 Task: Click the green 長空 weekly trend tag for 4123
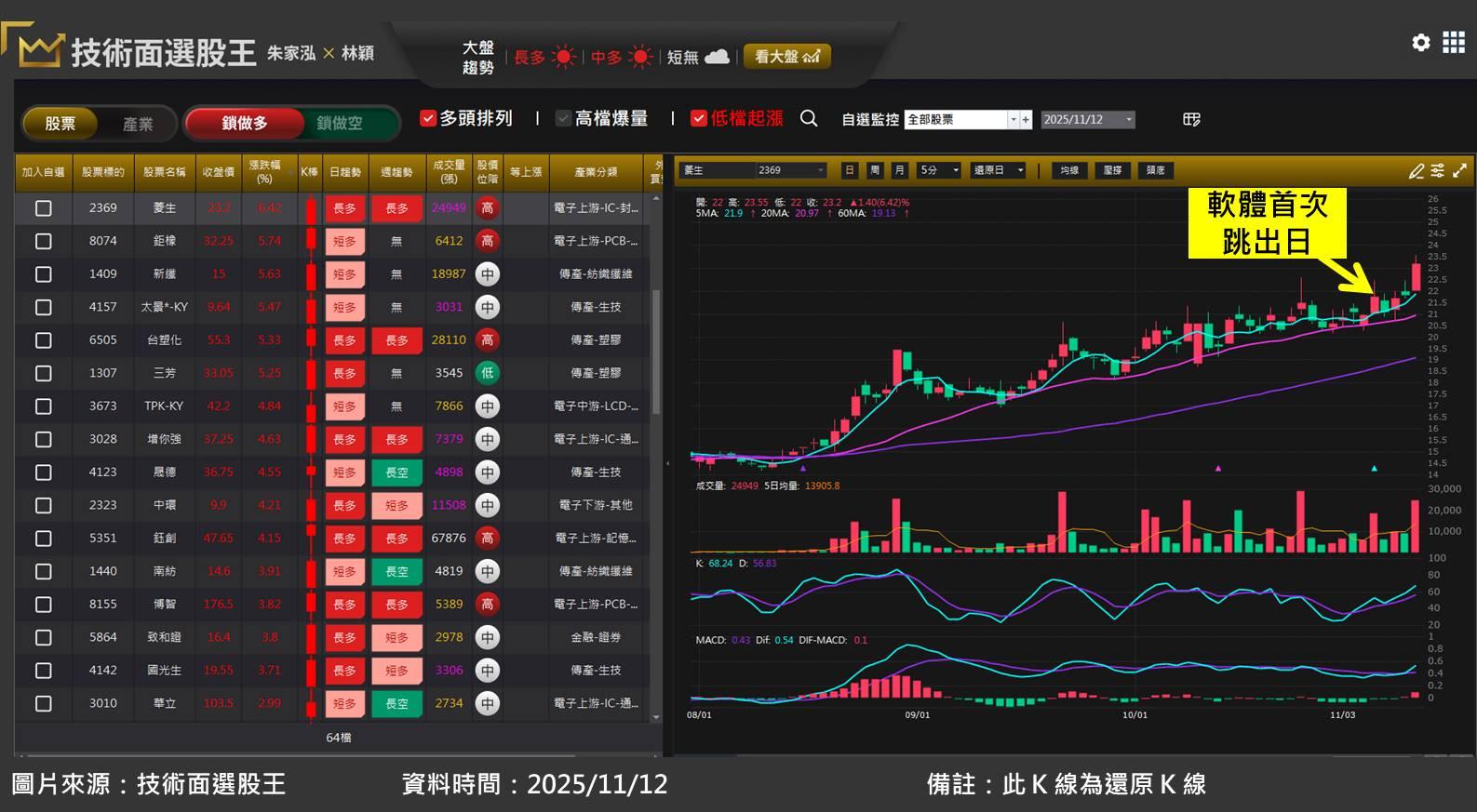(396, 473)
